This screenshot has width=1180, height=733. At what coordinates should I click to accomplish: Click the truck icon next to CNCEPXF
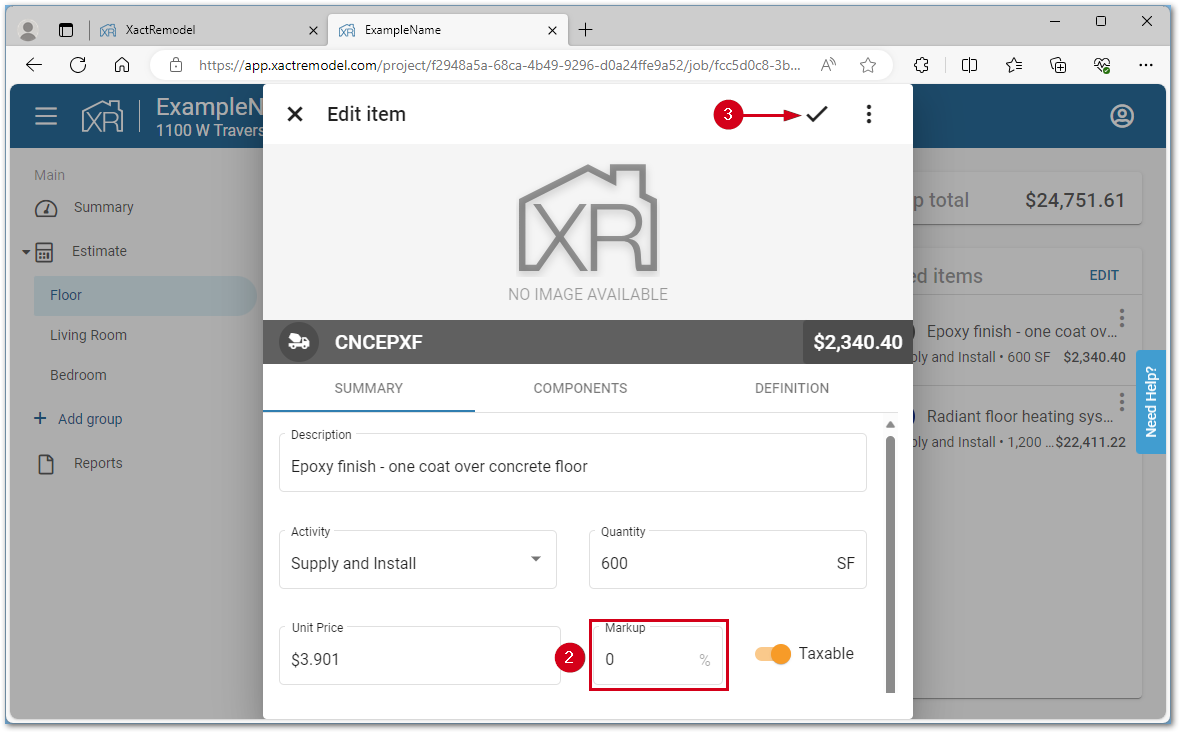point(297,341)
